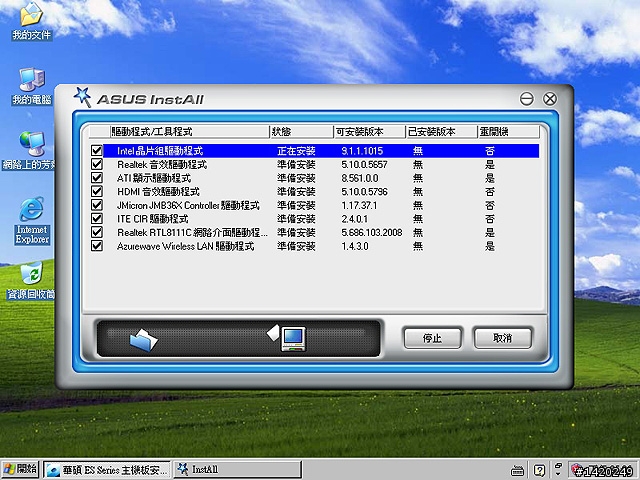
Task: Uncheck the Intel 晶片組驅動程式 checkbox
Action: point(97,151)
